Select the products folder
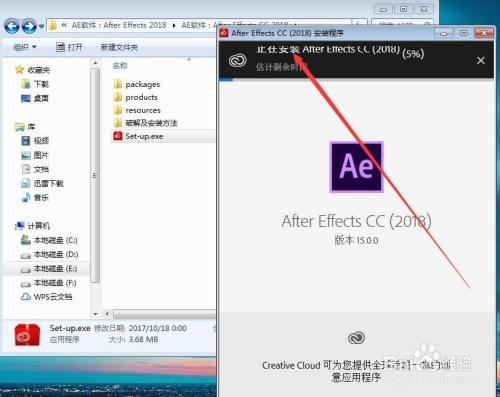Viewport: 500px width, 397px height. (136, 97)
